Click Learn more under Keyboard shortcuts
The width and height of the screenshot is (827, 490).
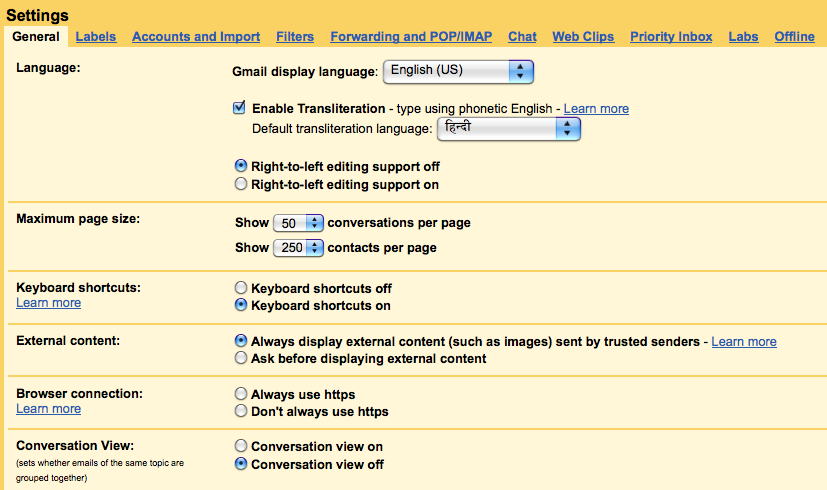pos(48,303)
